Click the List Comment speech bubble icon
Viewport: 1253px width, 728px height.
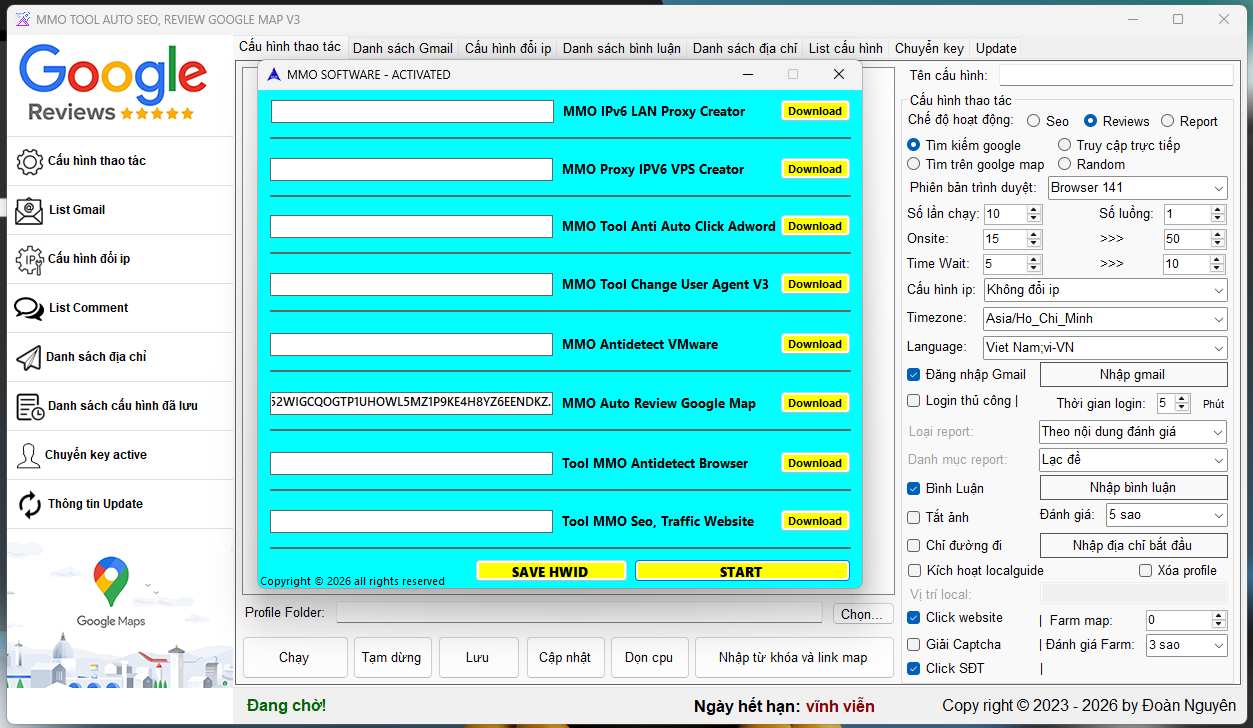[29, 308]
